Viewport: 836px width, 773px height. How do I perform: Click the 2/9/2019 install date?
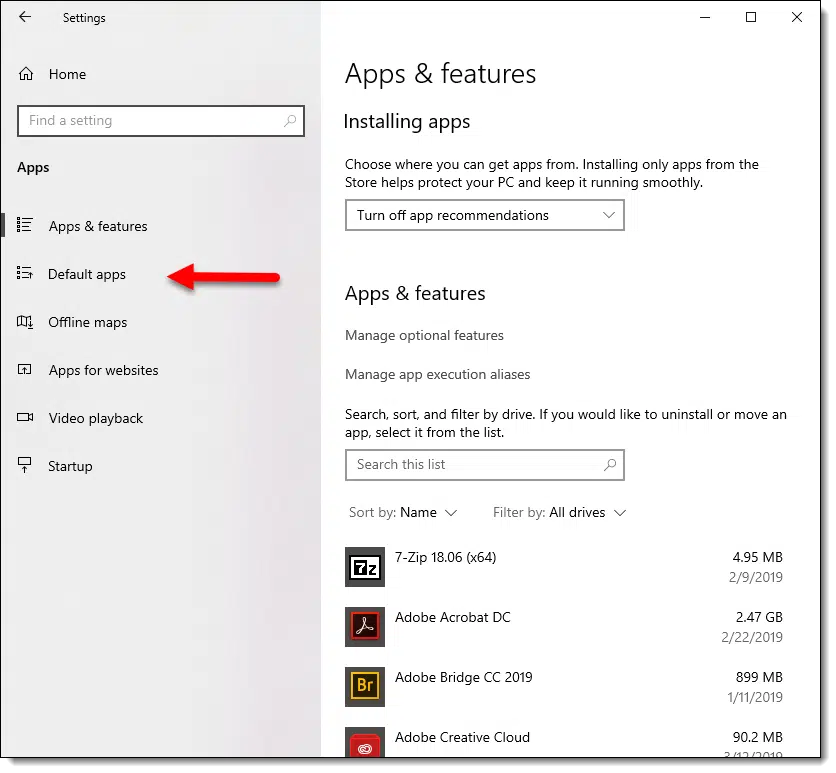(755, 577)
